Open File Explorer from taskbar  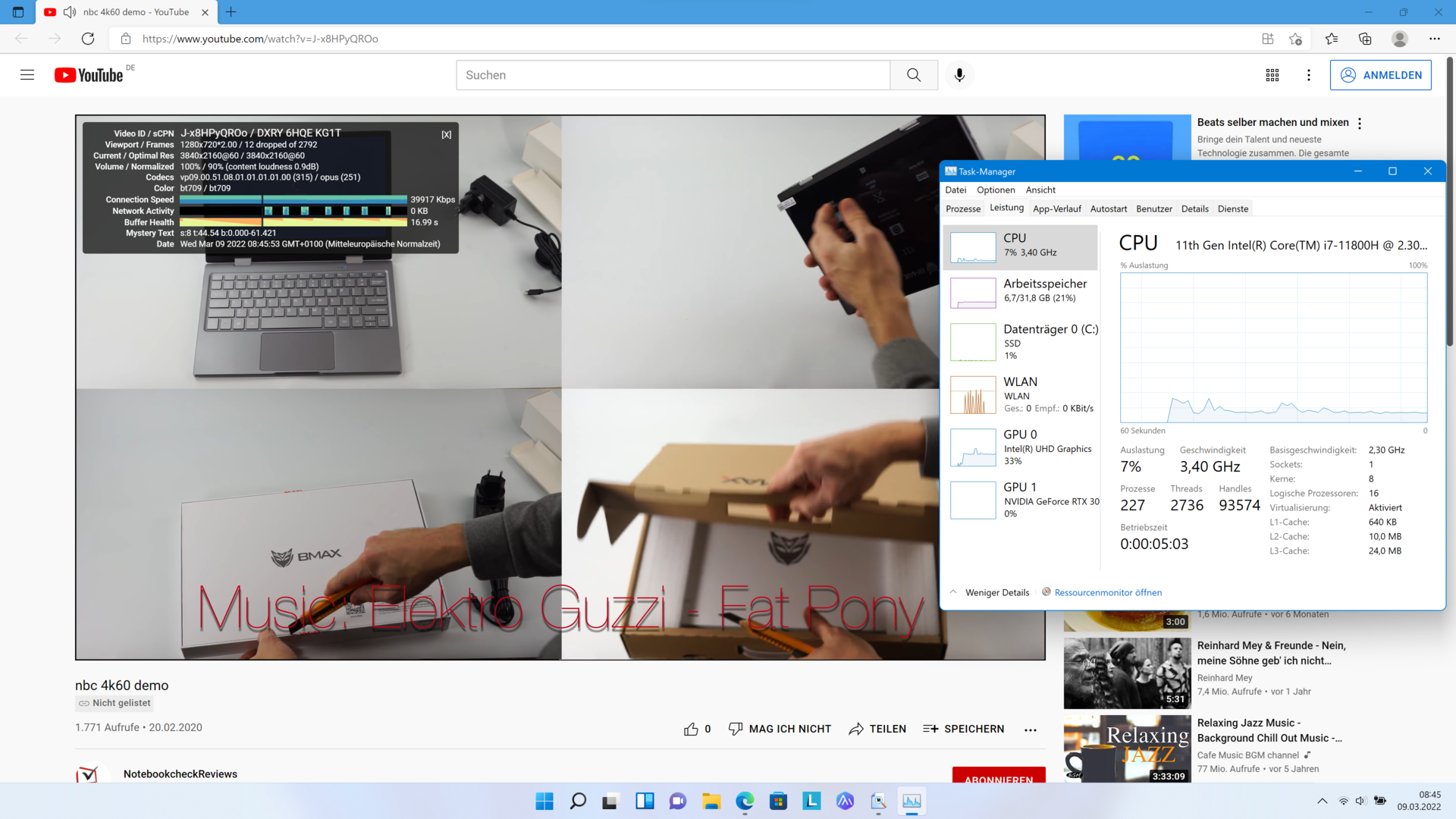pyautogui.click(x=711, y=801)
